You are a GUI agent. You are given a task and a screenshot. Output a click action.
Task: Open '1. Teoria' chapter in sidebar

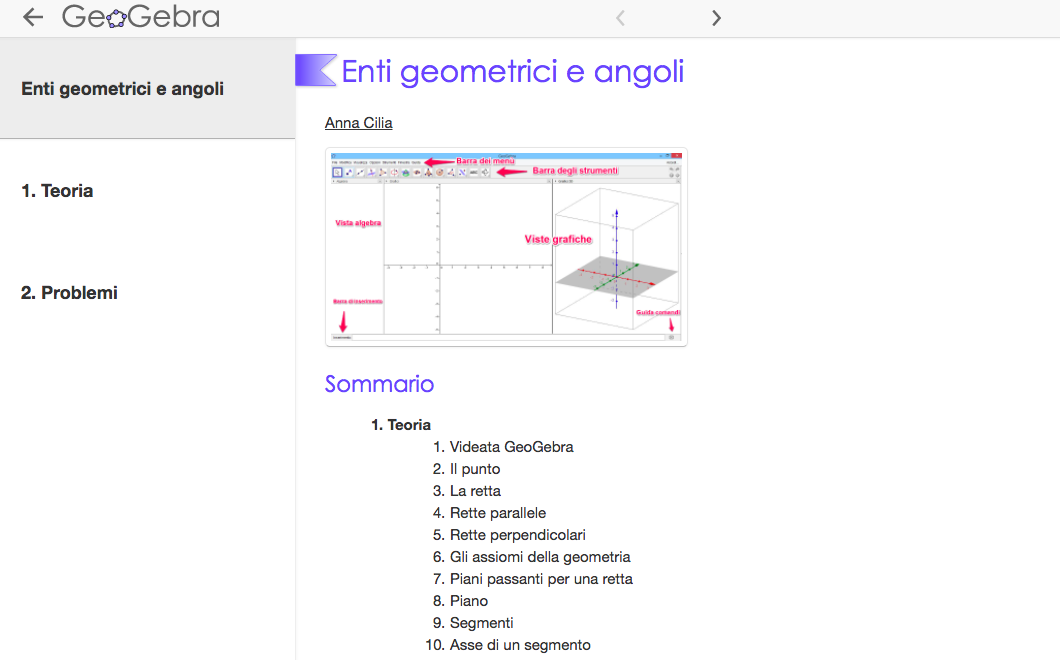[x=57, y=191]
